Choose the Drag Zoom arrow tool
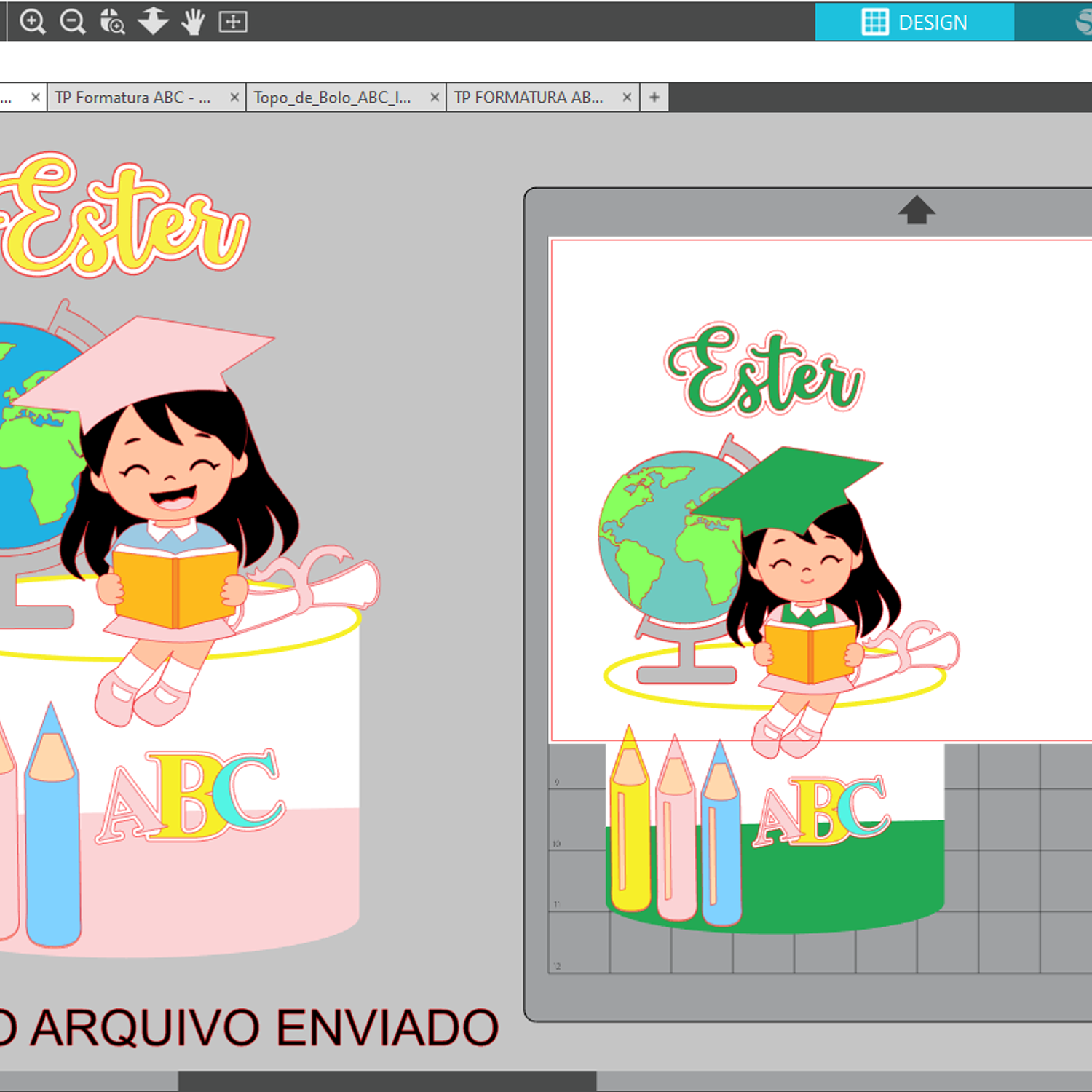Viewport: 1092px width, 1092px height. (x=153, y=22)
